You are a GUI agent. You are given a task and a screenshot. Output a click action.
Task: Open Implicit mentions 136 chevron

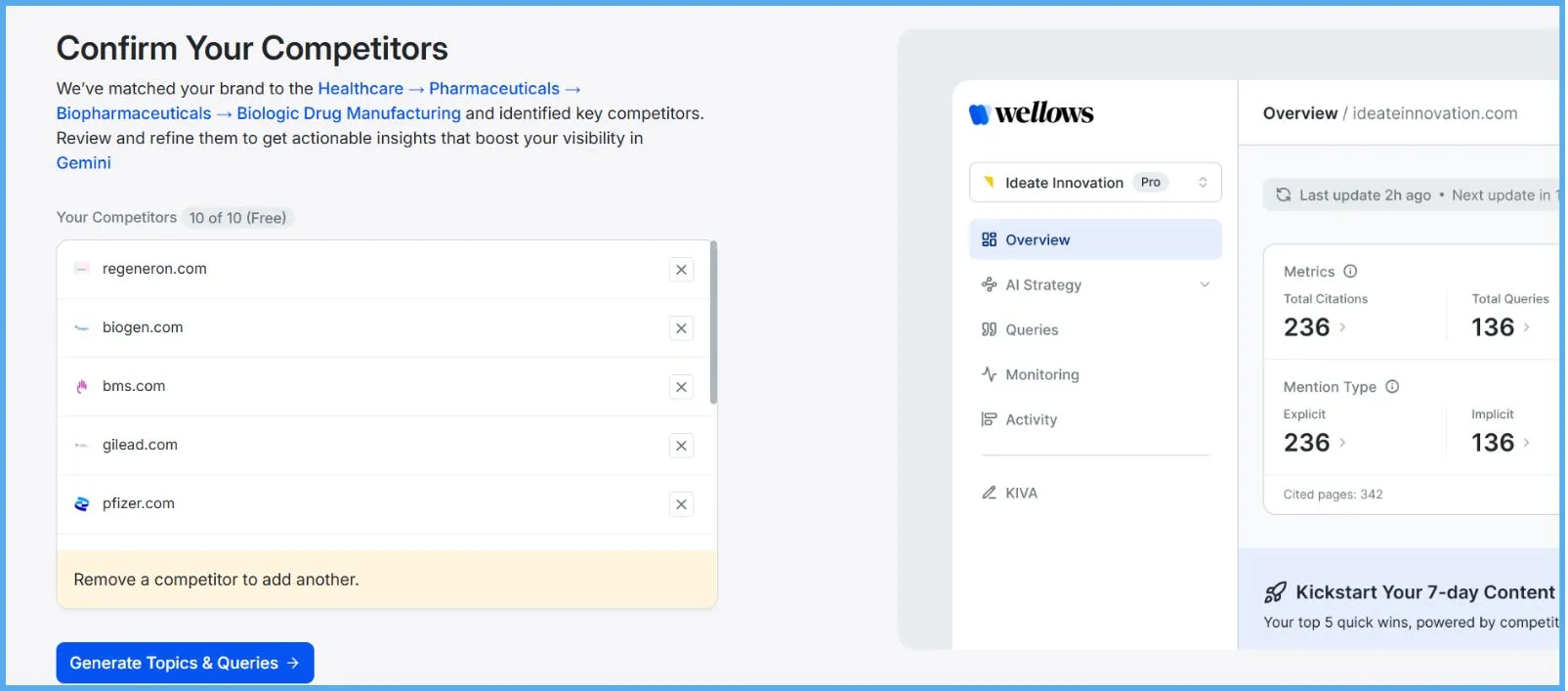coord(1526,443)
